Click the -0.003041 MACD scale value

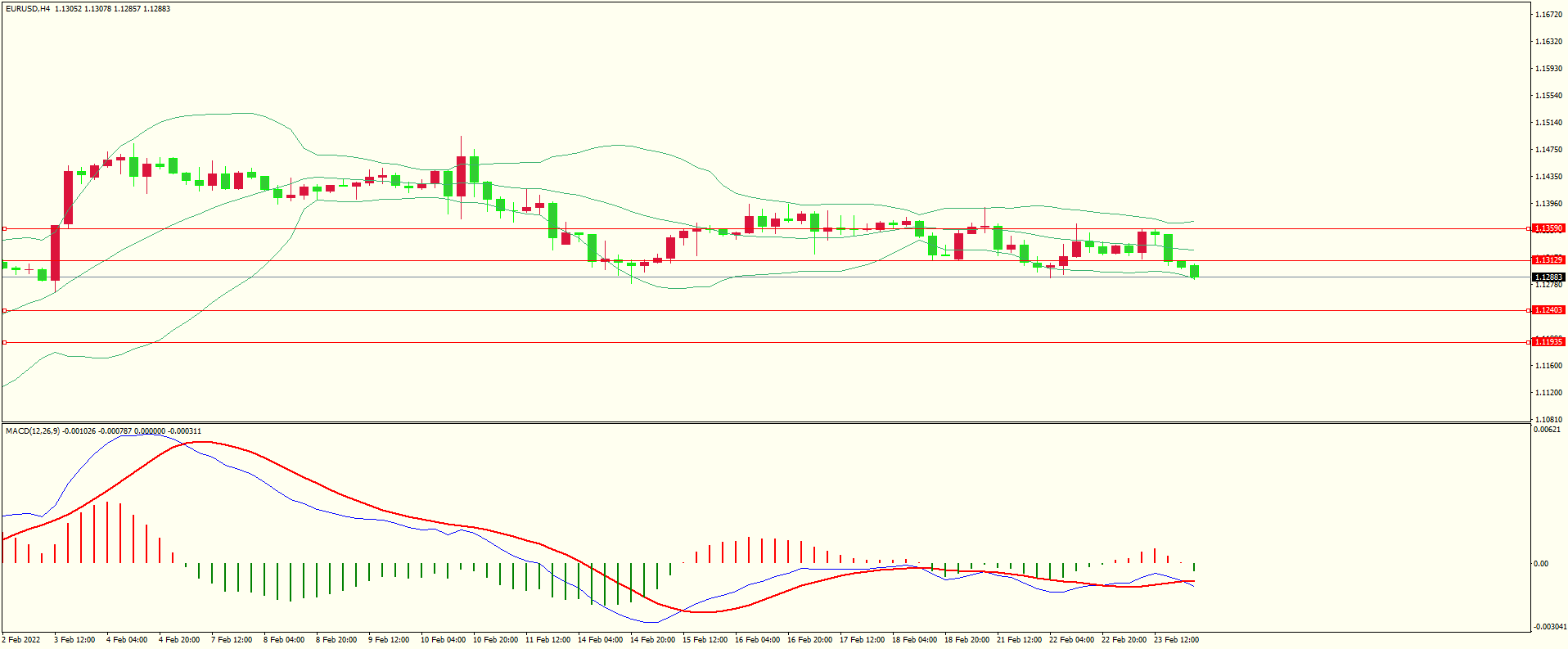(x=1550, y=627)
